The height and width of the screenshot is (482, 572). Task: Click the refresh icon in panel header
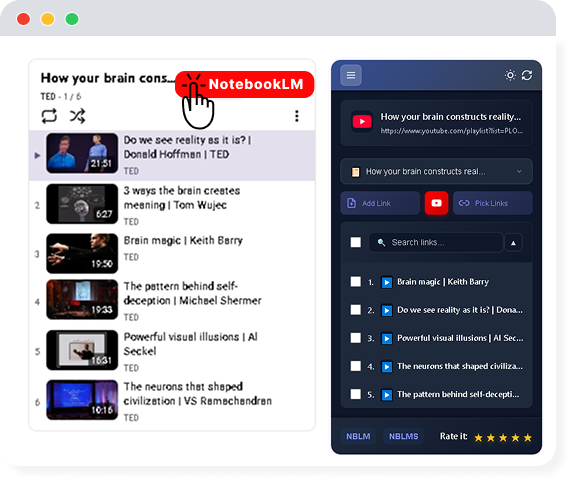tap(527, 75)
